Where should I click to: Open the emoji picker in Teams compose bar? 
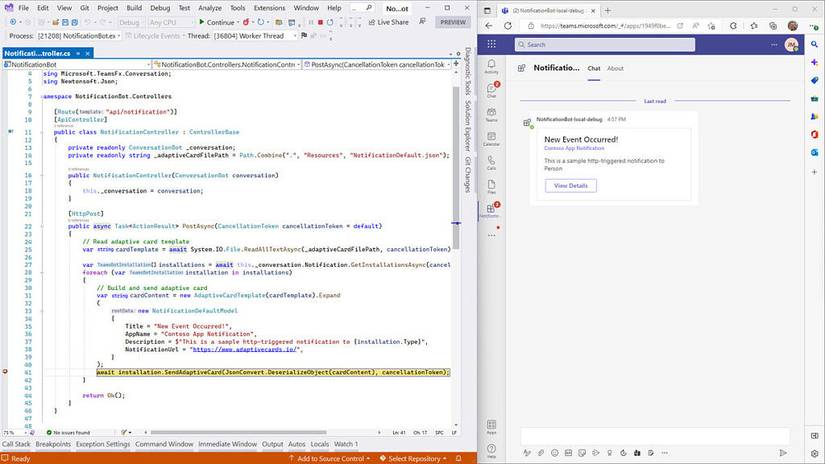555,452
